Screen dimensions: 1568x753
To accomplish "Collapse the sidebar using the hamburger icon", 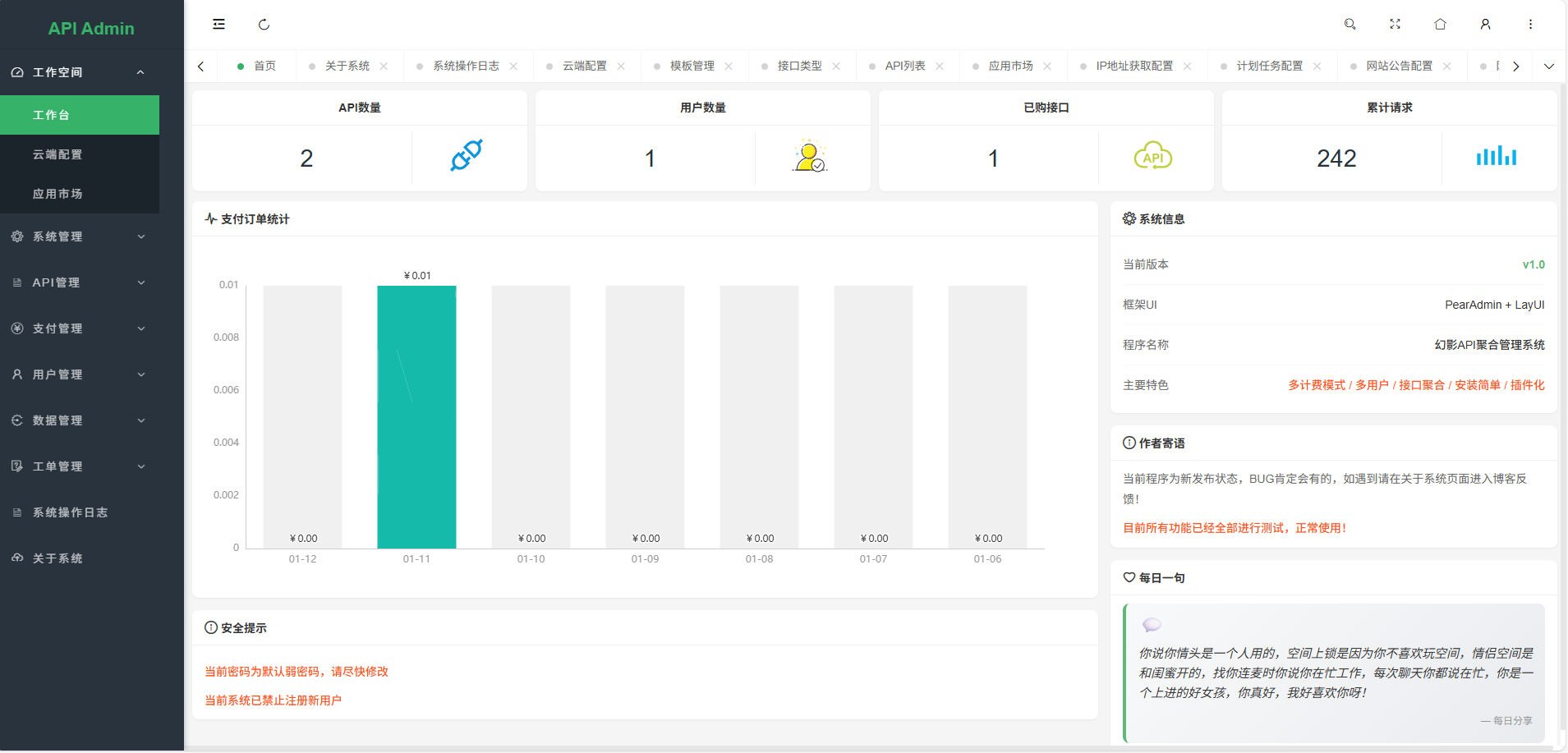I will click(218, 24).
